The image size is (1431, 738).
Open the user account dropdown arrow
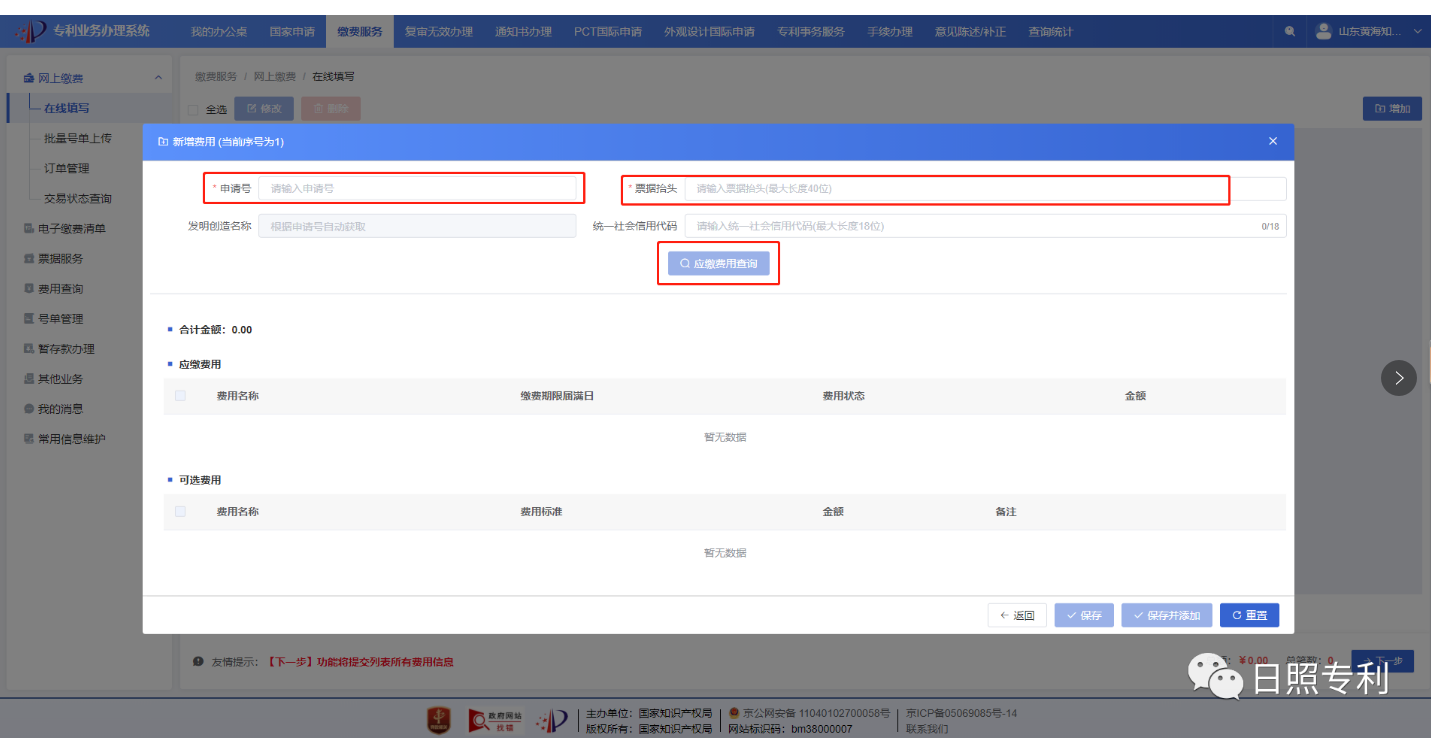(1417, 32)
